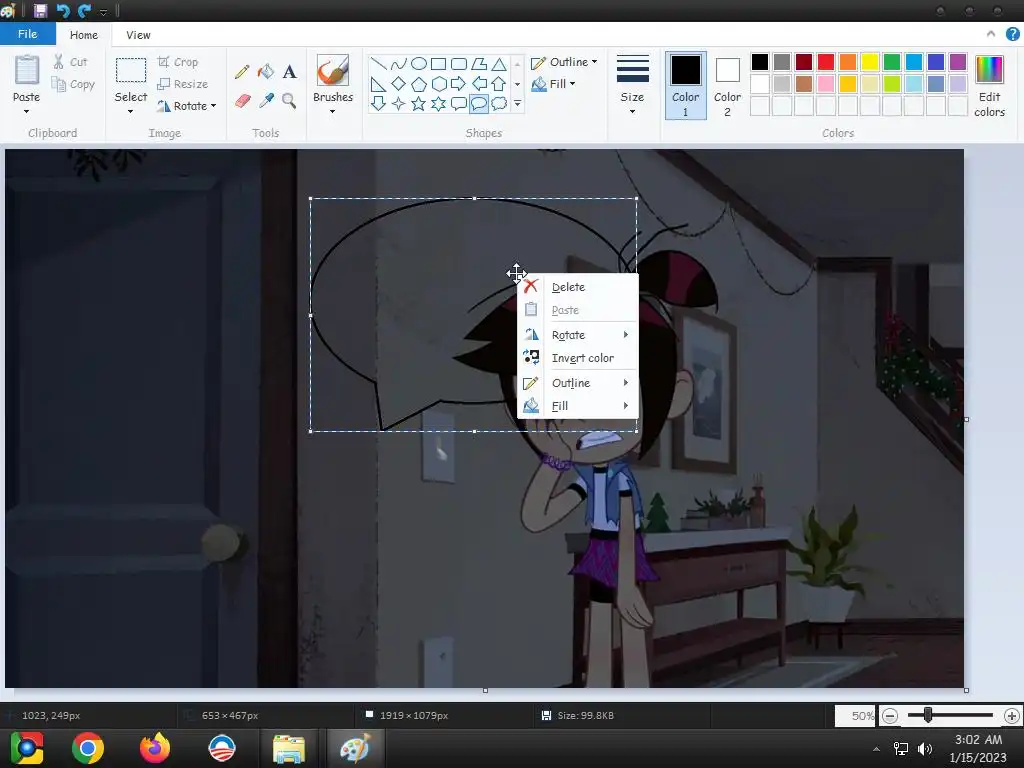
Task: Open Customize Quick Access Toolbar dropdown
Action: click(x=103, y=12)
